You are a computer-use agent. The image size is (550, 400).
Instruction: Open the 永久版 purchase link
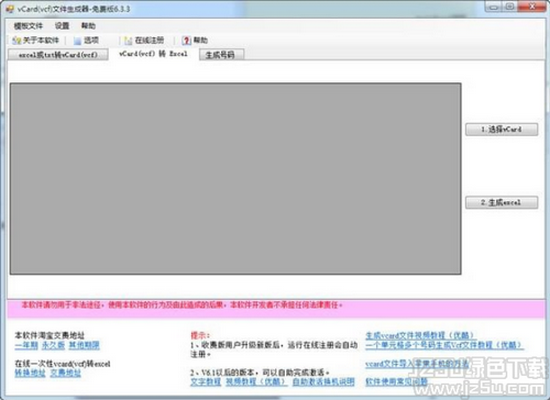click(x=53, y=345)
